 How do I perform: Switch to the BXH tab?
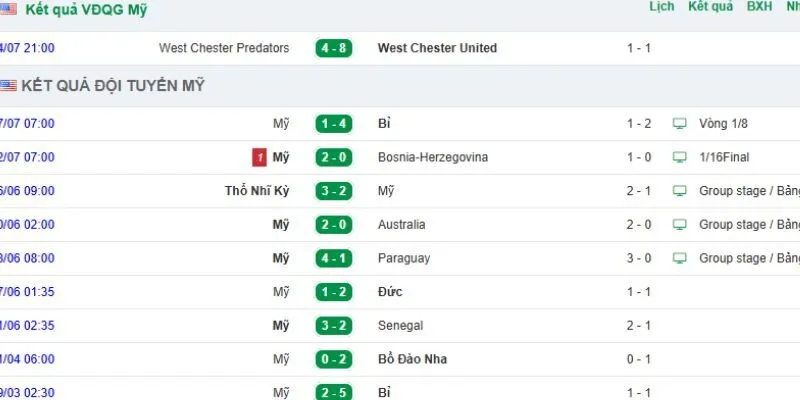coord(759,7)
